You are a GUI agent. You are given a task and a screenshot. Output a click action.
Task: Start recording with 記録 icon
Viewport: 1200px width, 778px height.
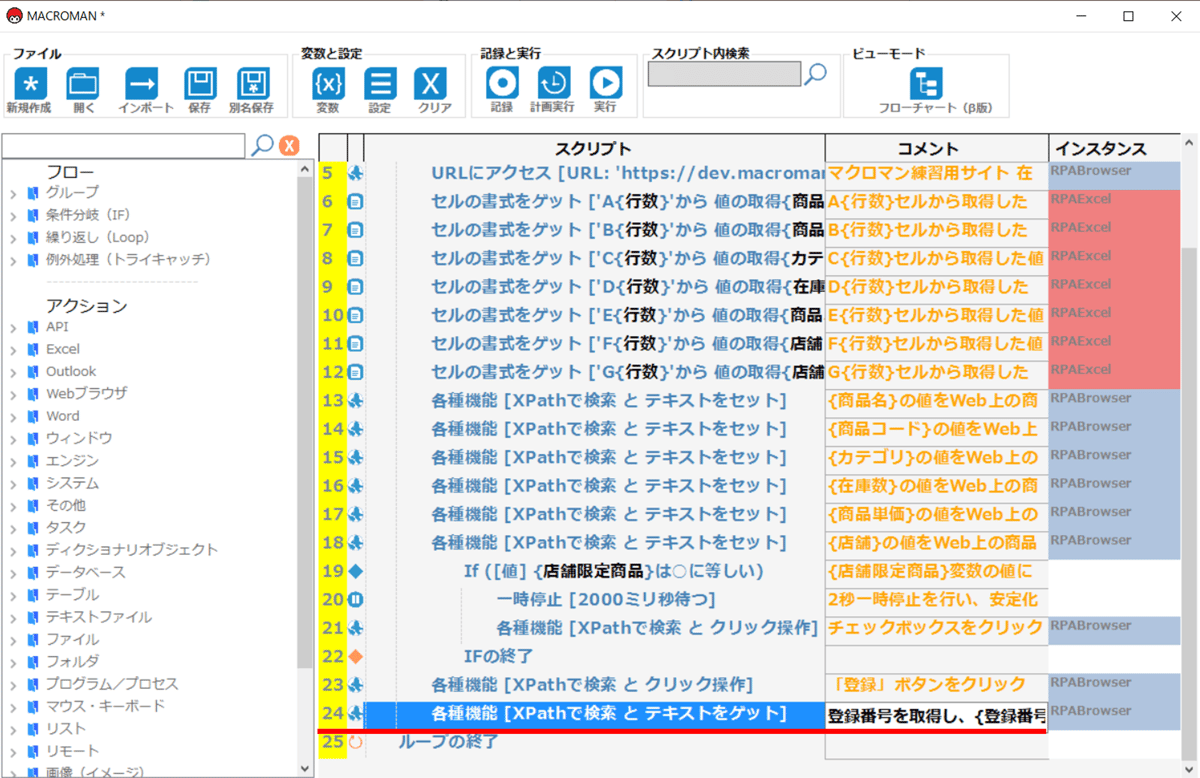point(502,83)
